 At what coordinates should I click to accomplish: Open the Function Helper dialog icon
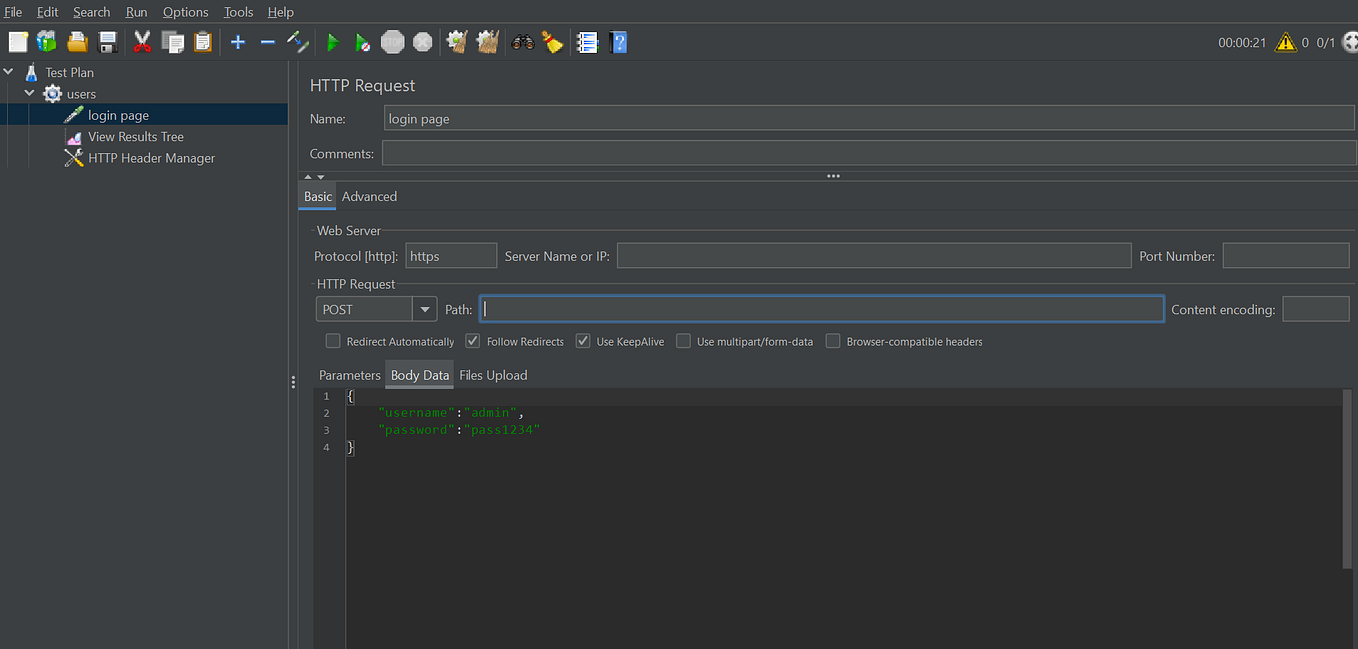(587, 41)
